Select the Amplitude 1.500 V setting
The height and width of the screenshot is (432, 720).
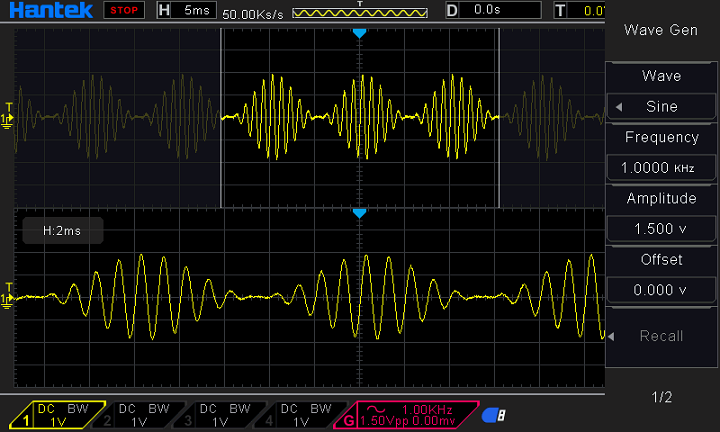tap(660, 228)
